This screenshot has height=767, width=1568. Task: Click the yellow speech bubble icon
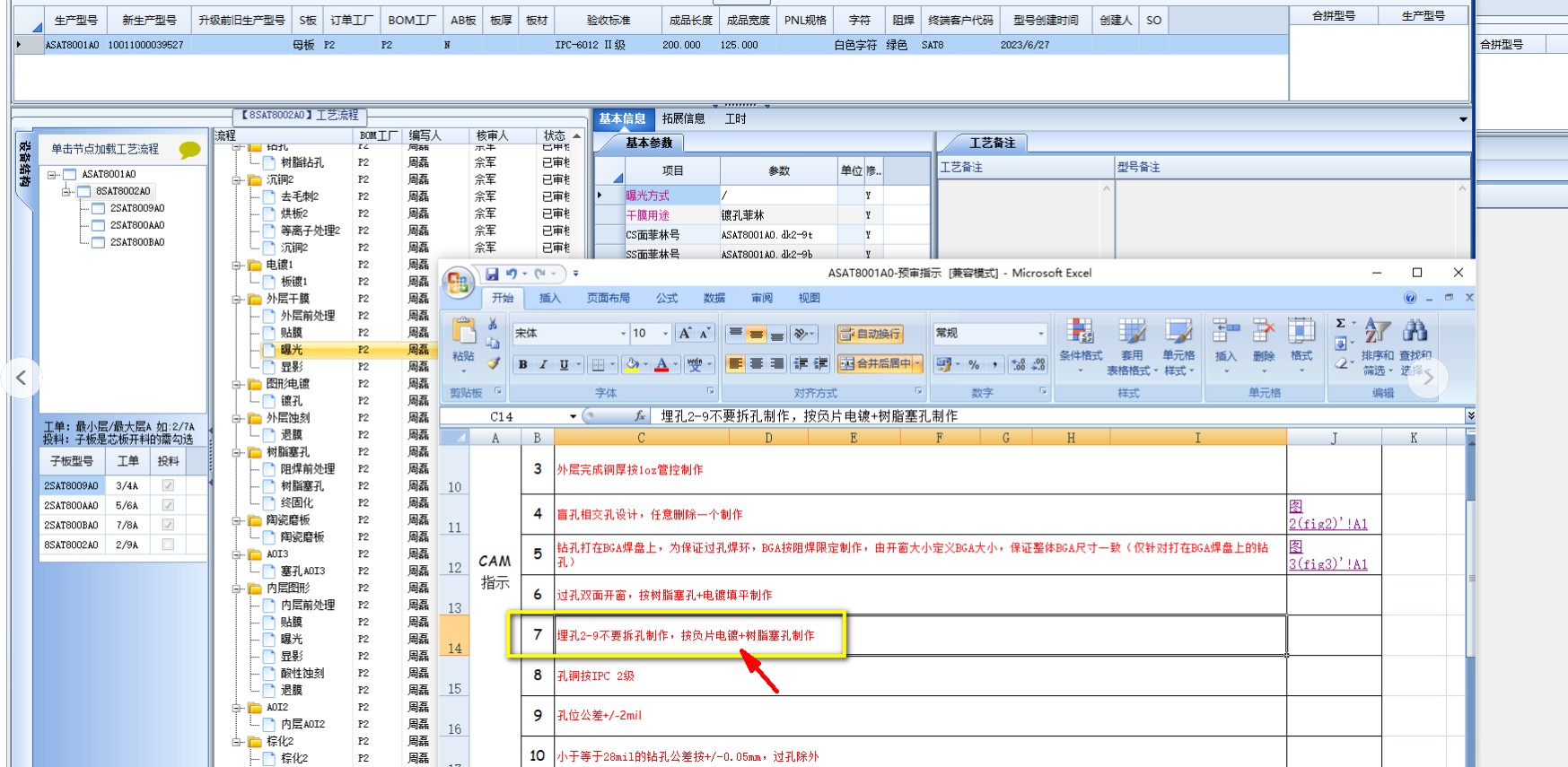coord(189,150)
